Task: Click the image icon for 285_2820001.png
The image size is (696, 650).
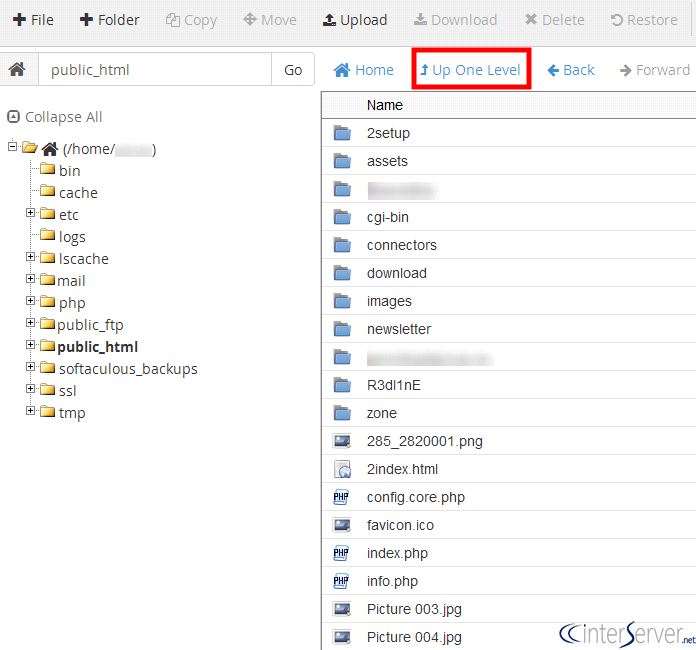Action: 342,441
